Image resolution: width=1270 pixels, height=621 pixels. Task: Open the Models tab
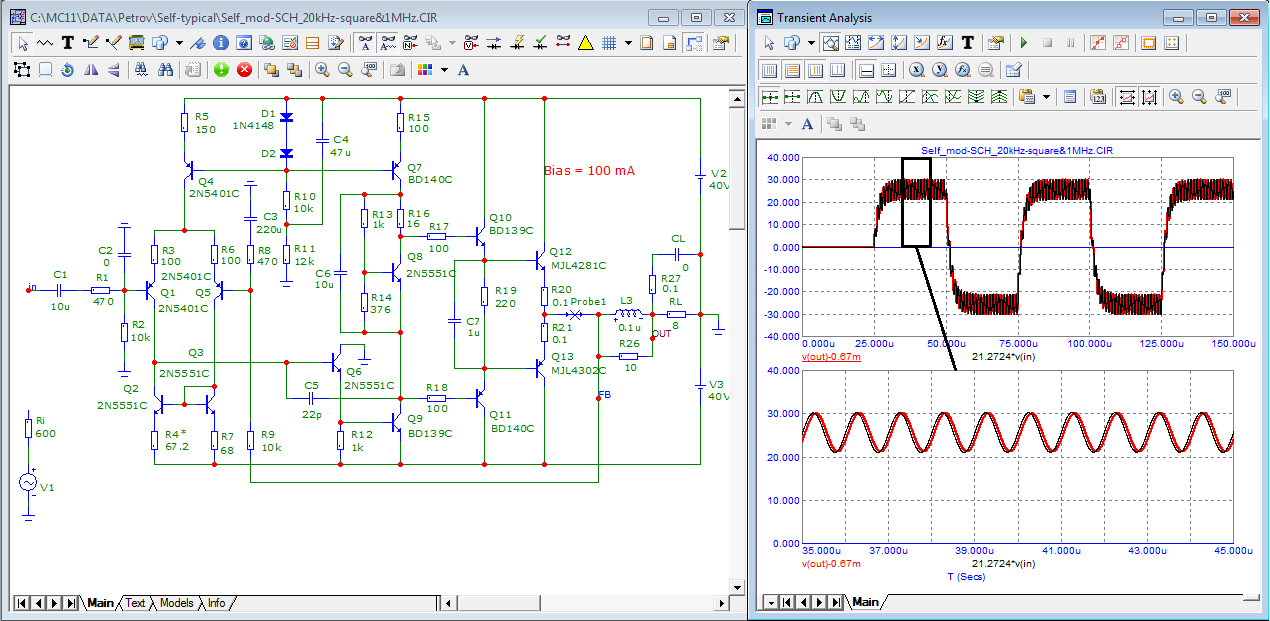[x=177, y=603]
